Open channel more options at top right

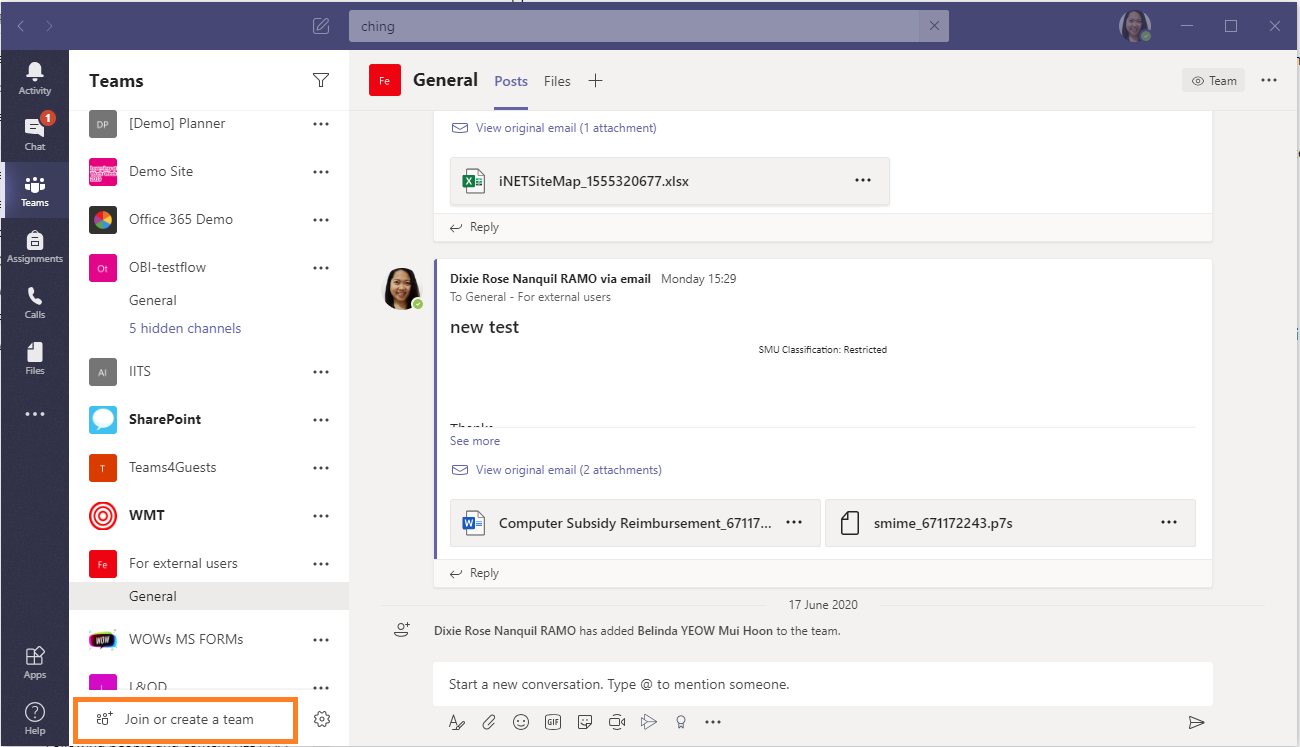coord(1269,81)
